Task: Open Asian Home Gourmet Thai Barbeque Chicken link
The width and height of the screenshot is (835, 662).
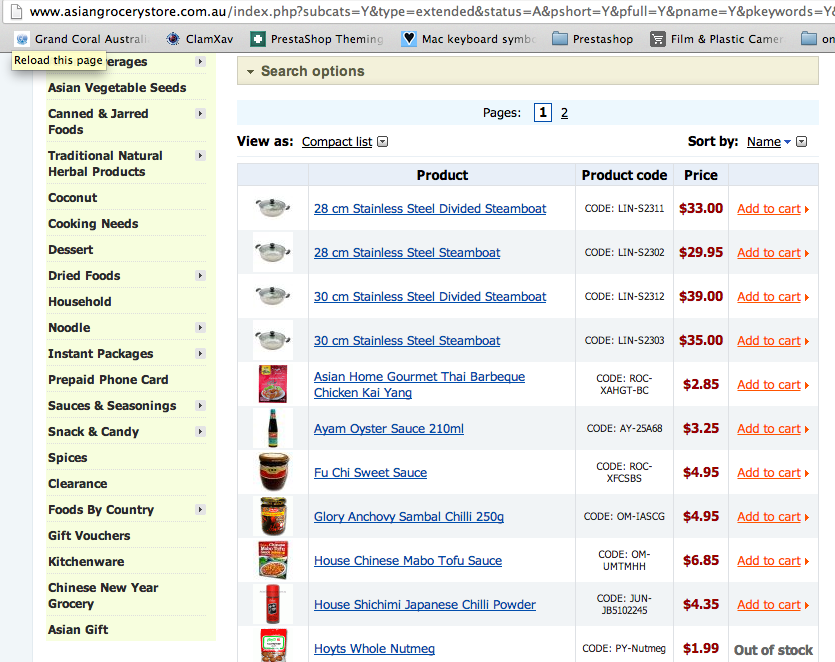Action: point(419,385)
